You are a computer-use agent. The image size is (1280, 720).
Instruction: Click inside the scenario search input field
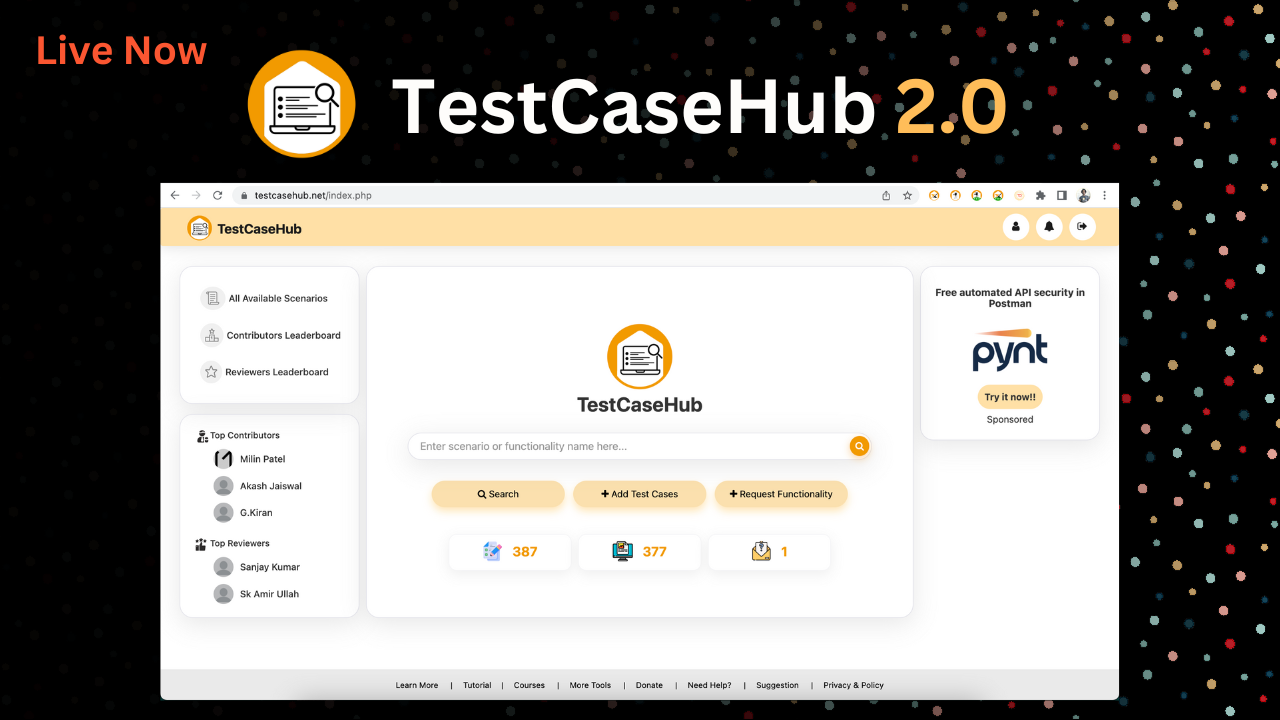(600, 446)
